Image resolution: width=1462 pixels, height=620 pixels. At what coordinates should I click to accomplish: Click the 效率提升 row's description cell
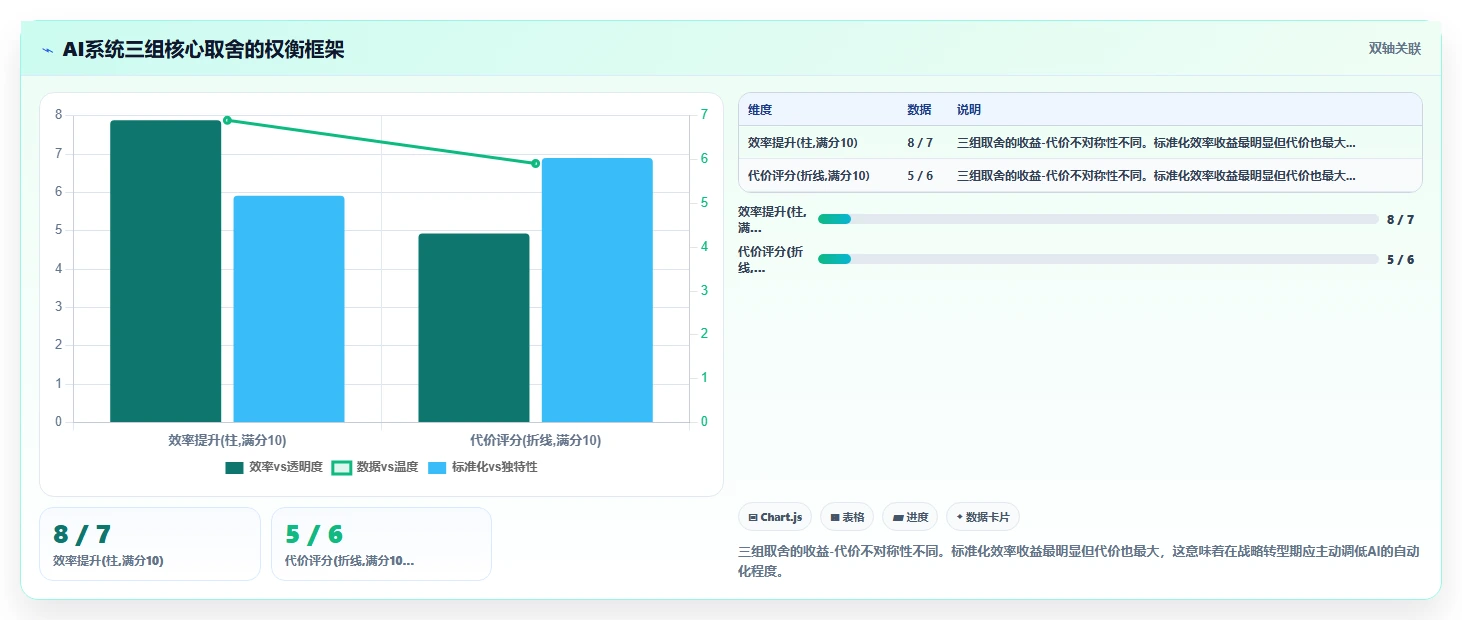coord(1156,143)
